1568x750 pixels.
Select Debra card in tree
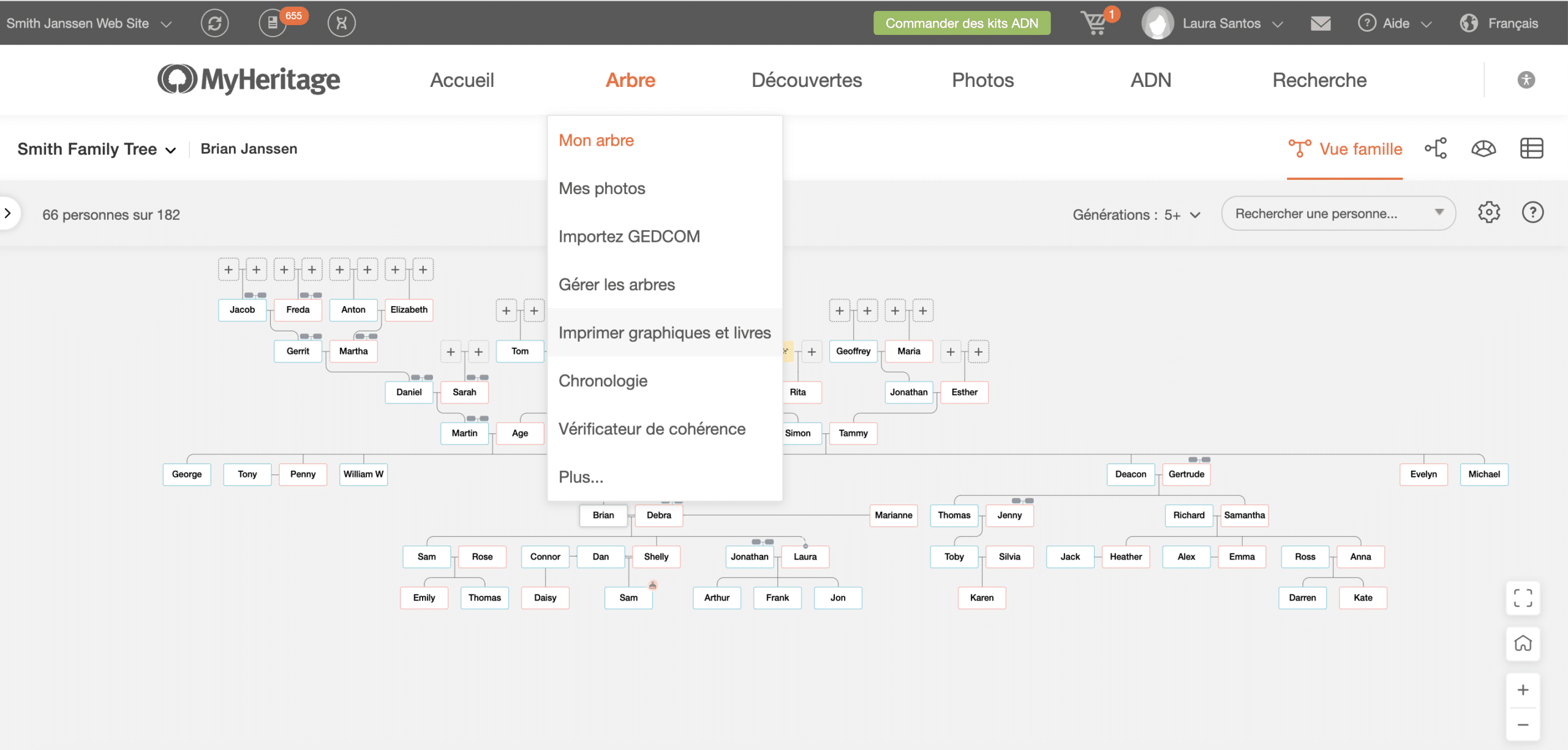659,516
